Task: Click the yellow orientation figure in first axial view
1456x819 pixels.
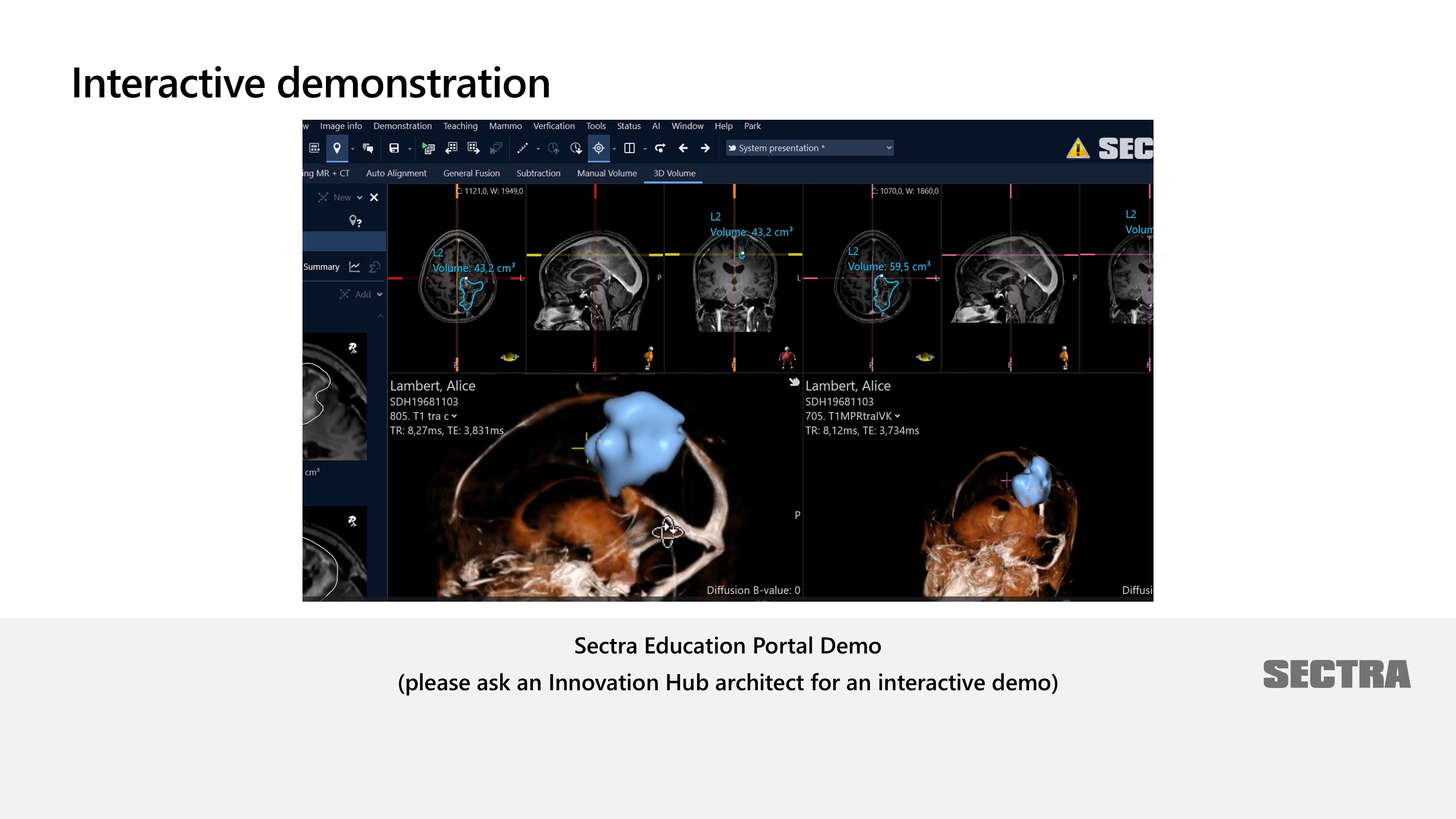Action: 510,357
